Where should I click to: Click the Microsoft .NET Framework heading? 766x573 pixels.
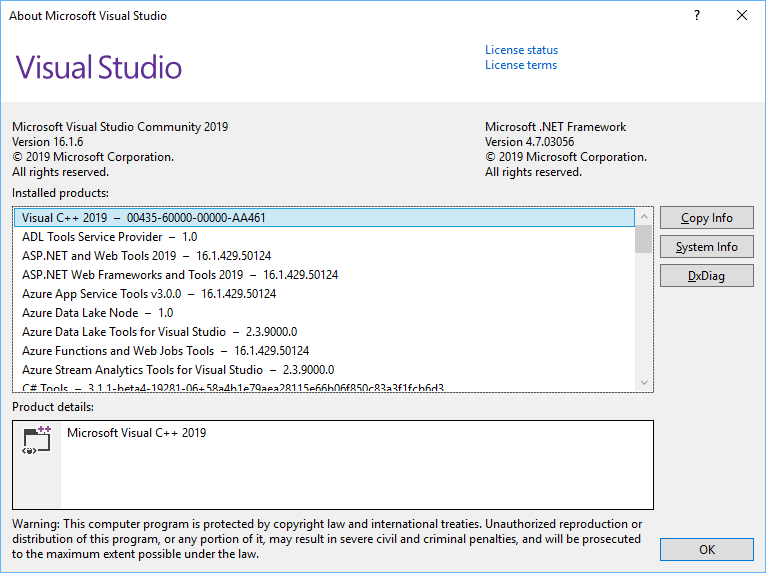pos(555,127)
